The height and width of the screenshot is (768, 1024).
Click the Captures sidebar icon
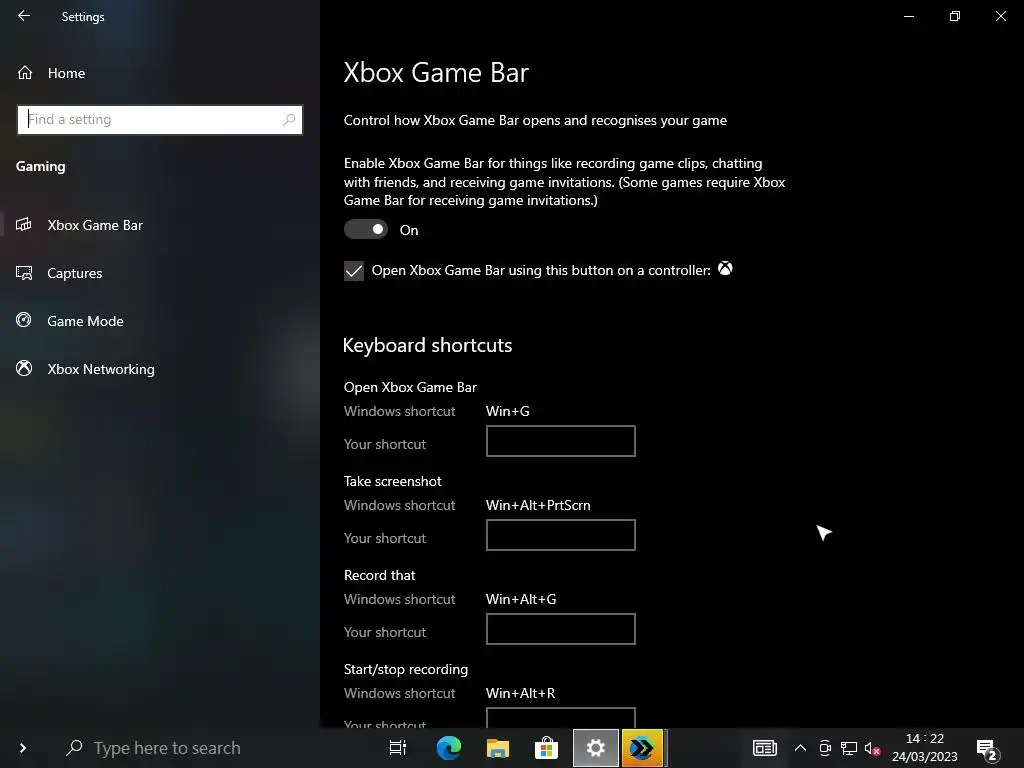[24, 273]
